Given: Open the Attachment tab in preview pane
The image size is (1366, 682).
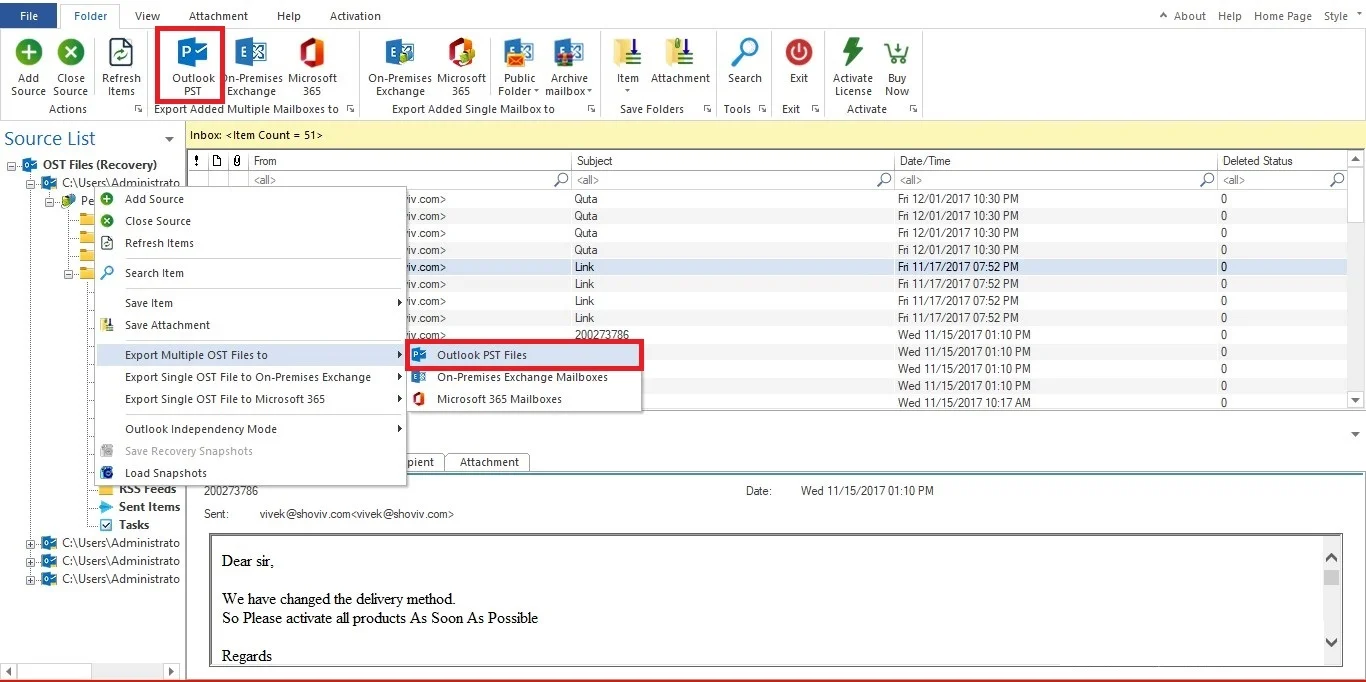Looking at the screenshot, I should [489, 462].
